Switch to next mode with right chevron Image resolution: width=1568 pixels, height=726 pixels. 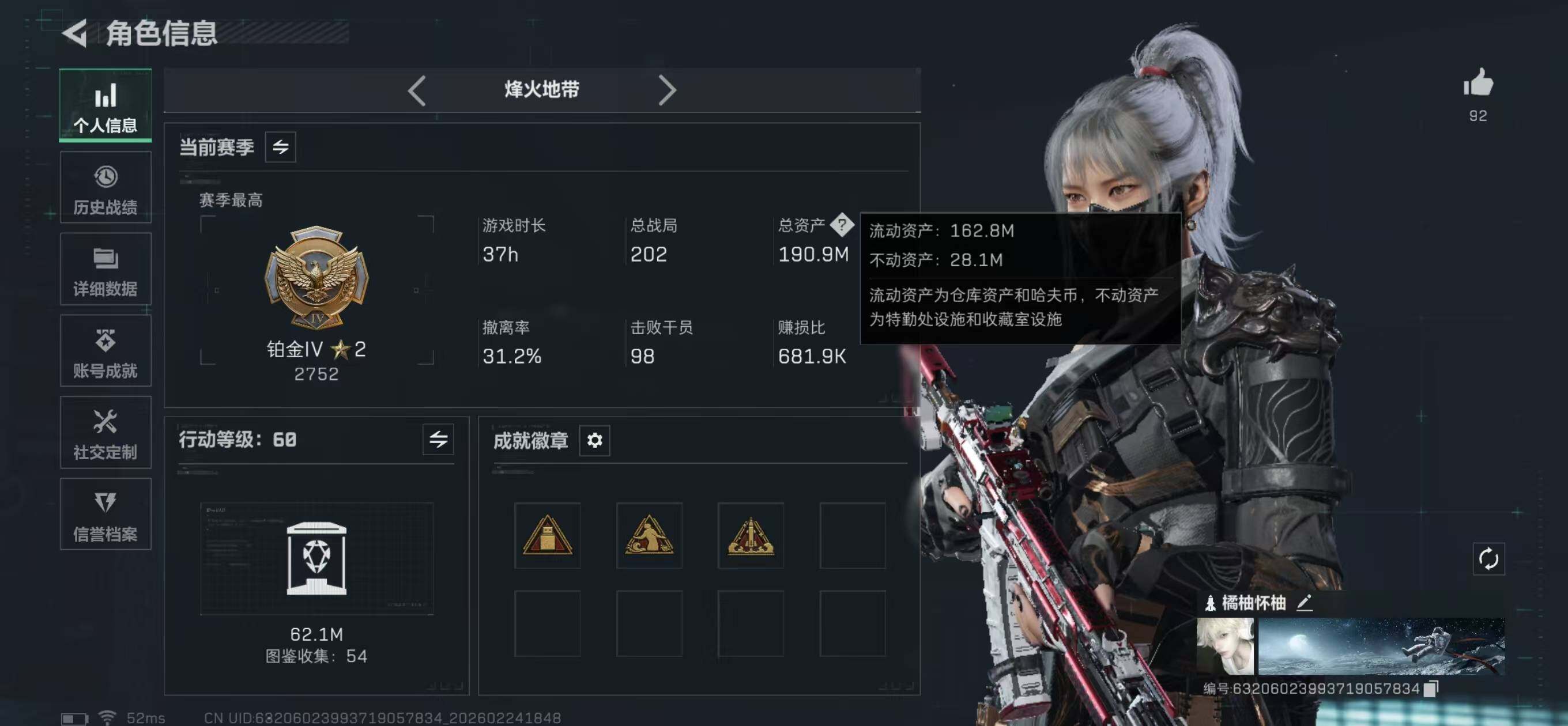point(667,90)
